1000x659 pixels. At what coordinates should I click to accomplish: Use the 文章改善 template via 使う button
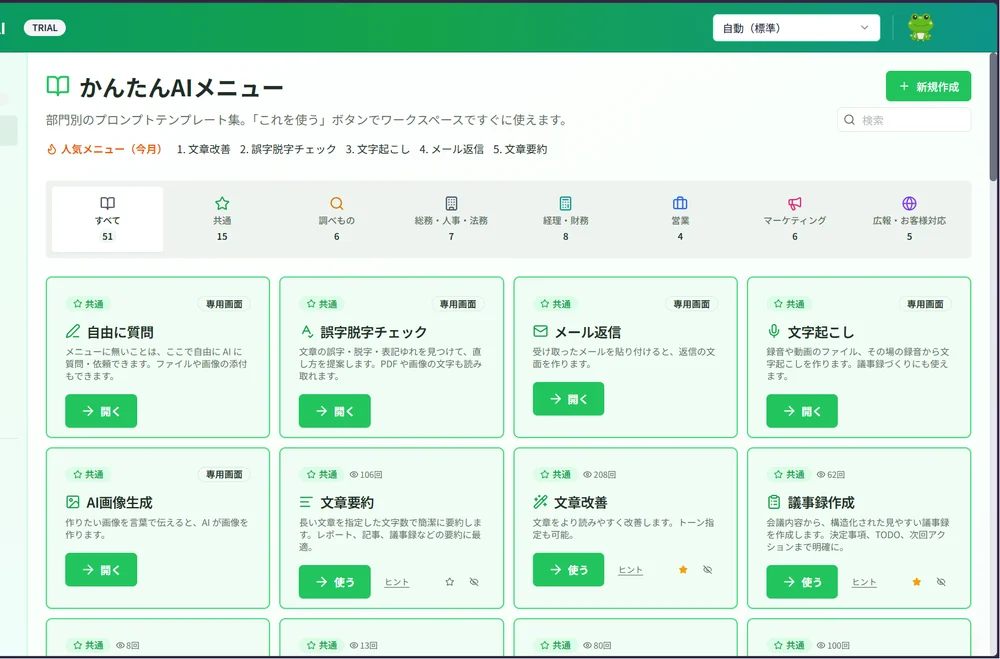click(x=568, y=570)
